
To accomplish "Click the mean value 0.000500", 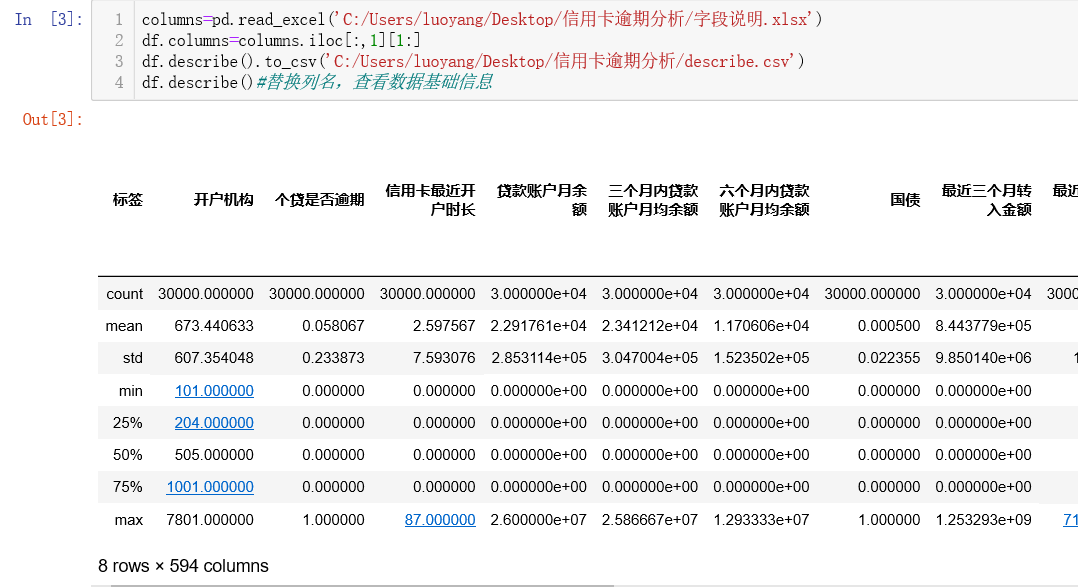I will tap(889, 326).
